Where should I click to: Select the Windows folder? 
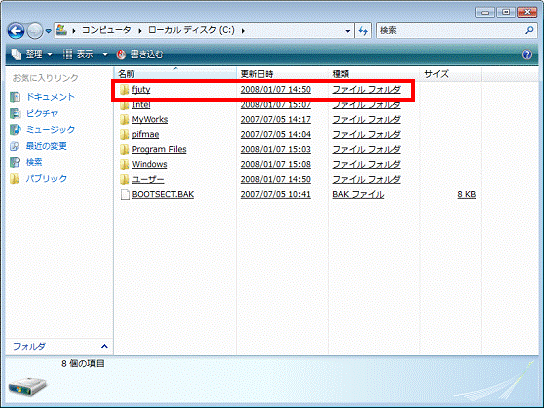[150, 164]
